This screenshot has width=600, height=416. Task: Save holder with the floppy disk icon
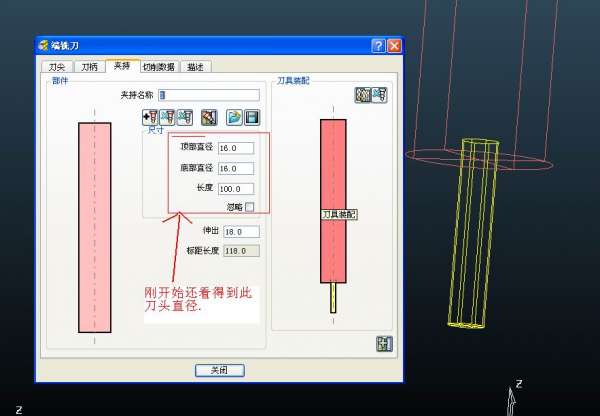(252, 117)
